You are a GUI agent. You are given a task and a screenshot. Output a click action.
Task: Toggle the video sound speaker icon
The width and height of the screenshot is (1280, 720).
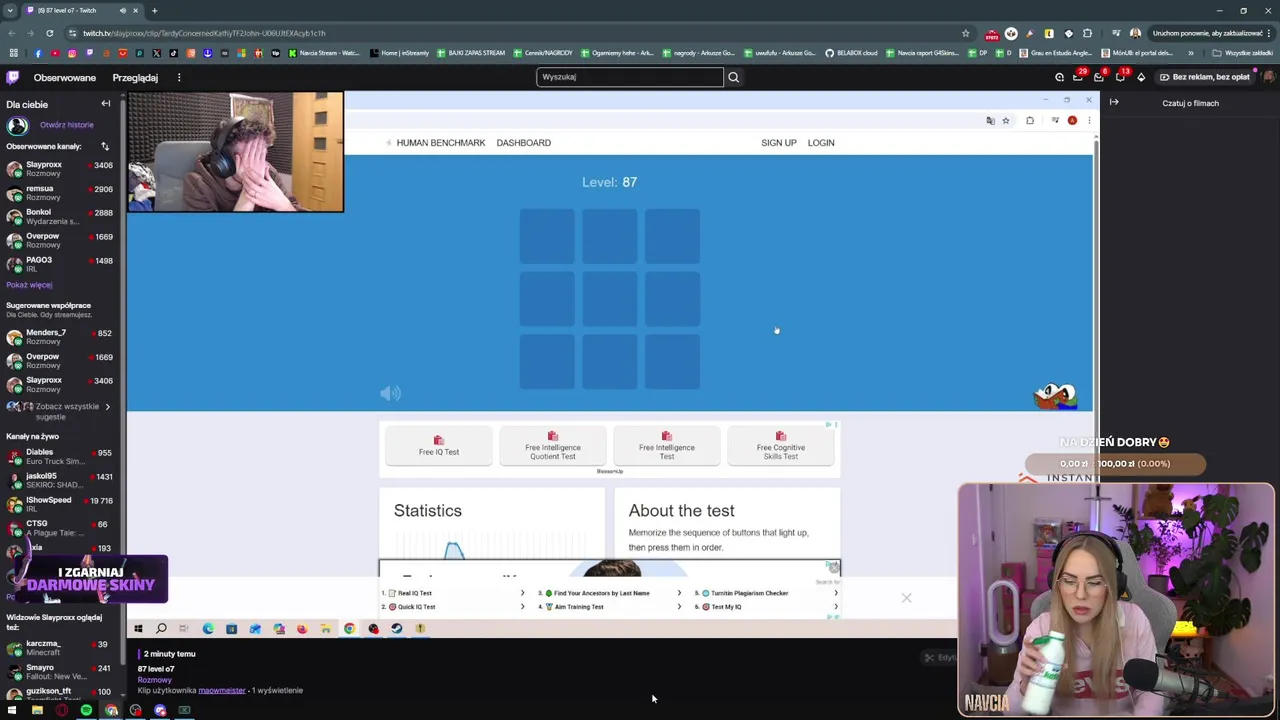[391, 393]
